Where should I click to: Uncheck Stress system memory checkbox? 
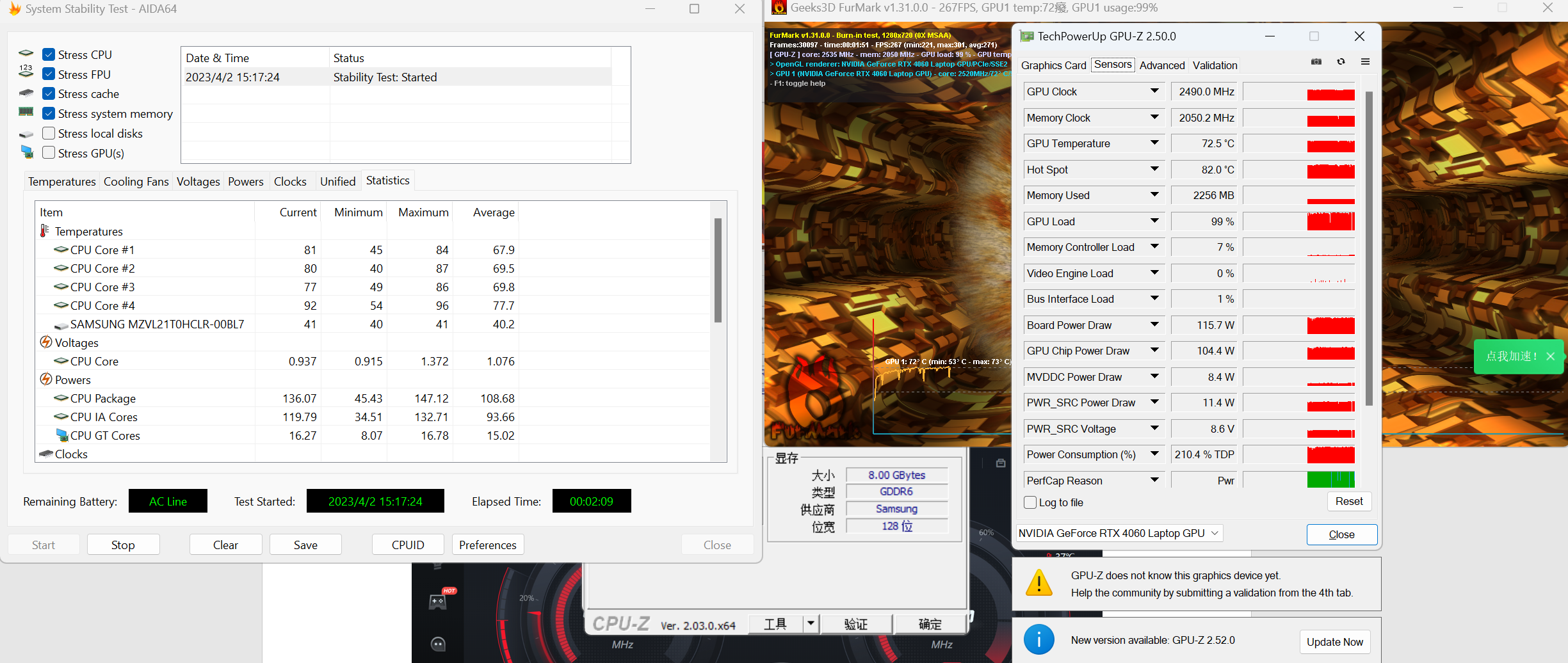pyautogui.click(x=48, y=113)
